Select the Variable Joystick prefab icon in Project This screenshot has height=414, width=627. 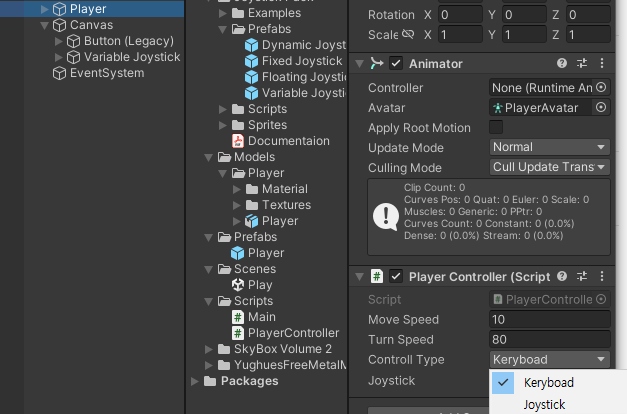[x=251, y=93]
